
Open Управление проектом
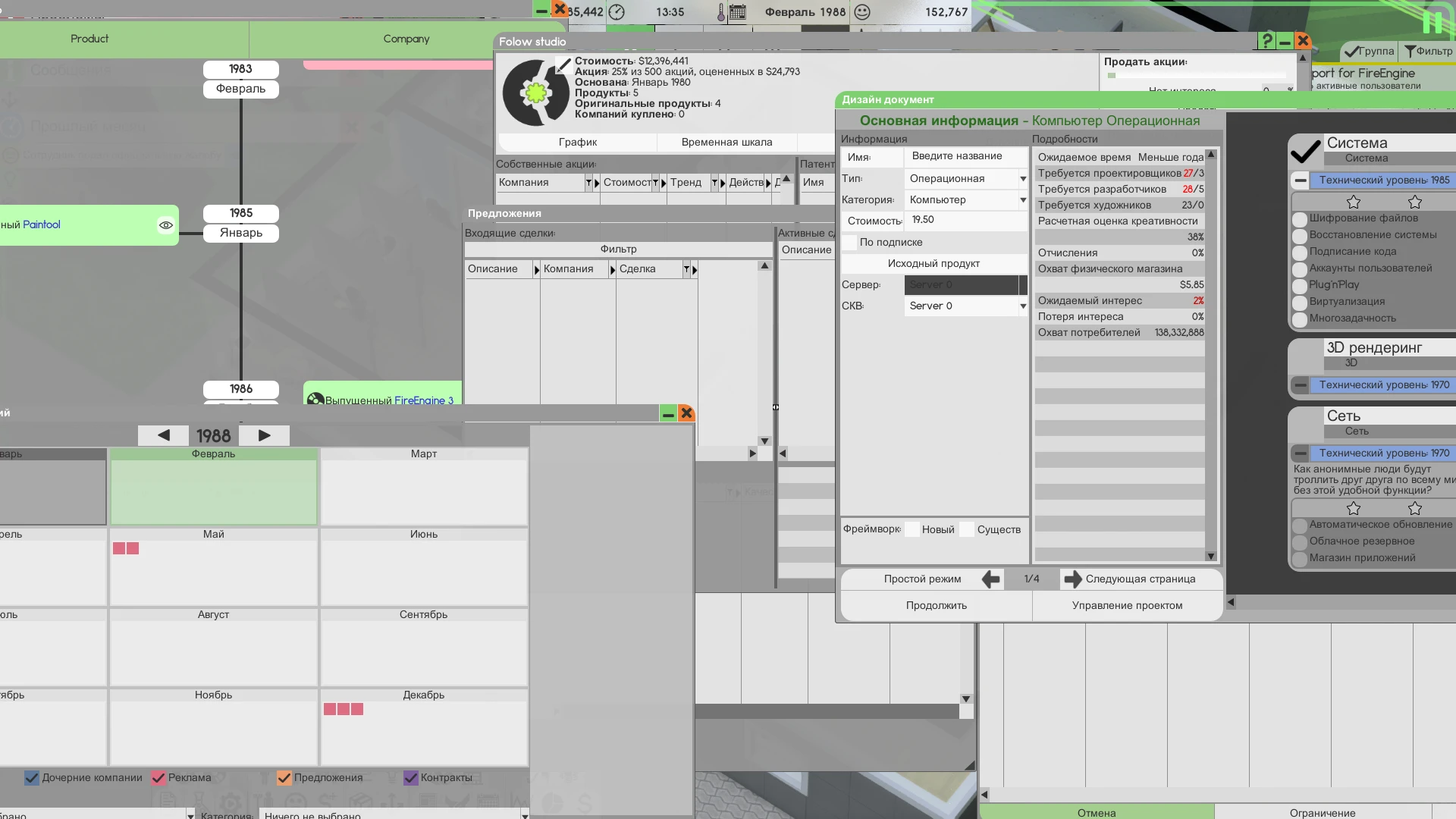[x=1126, y=605]
